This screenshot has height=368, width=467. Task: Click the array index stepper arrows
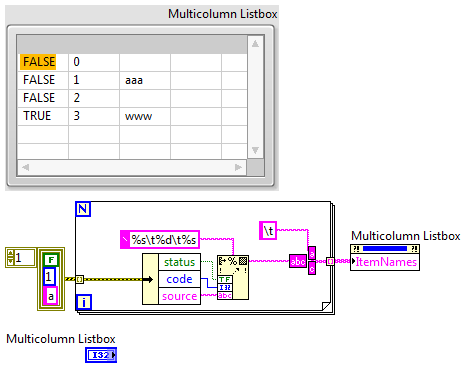click(10, 258)
